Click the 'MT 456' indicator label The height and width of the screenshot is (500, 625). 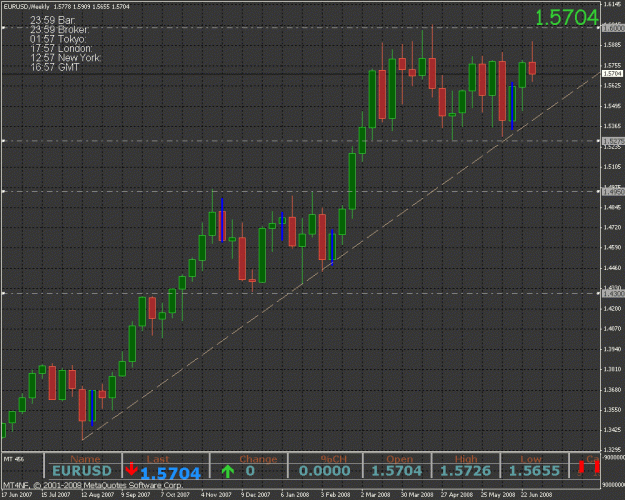click(x=14, y=459)
